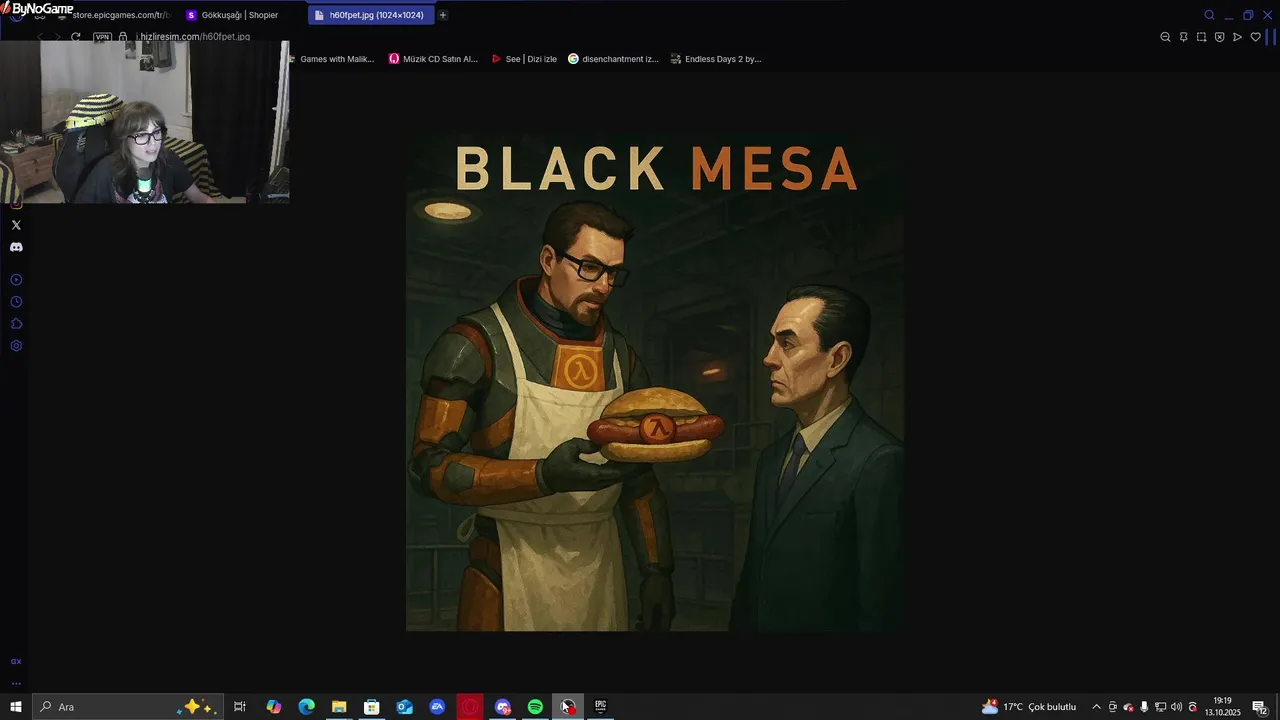Click the heart bookmark icon
Viewport: 1280px width, 720px height.
click(1255, 37)
